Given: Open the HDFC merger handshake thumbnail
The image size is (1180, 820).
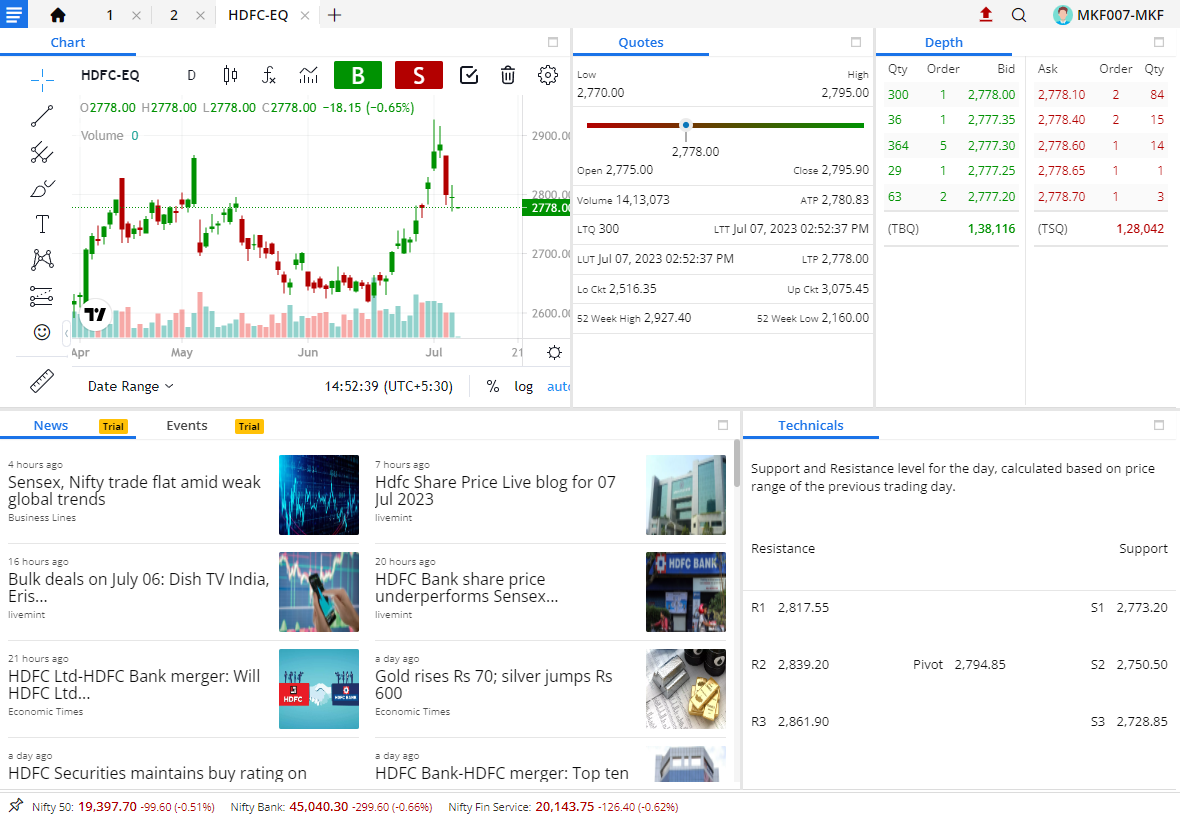Looking at the screenshot, I should (319, 689).
